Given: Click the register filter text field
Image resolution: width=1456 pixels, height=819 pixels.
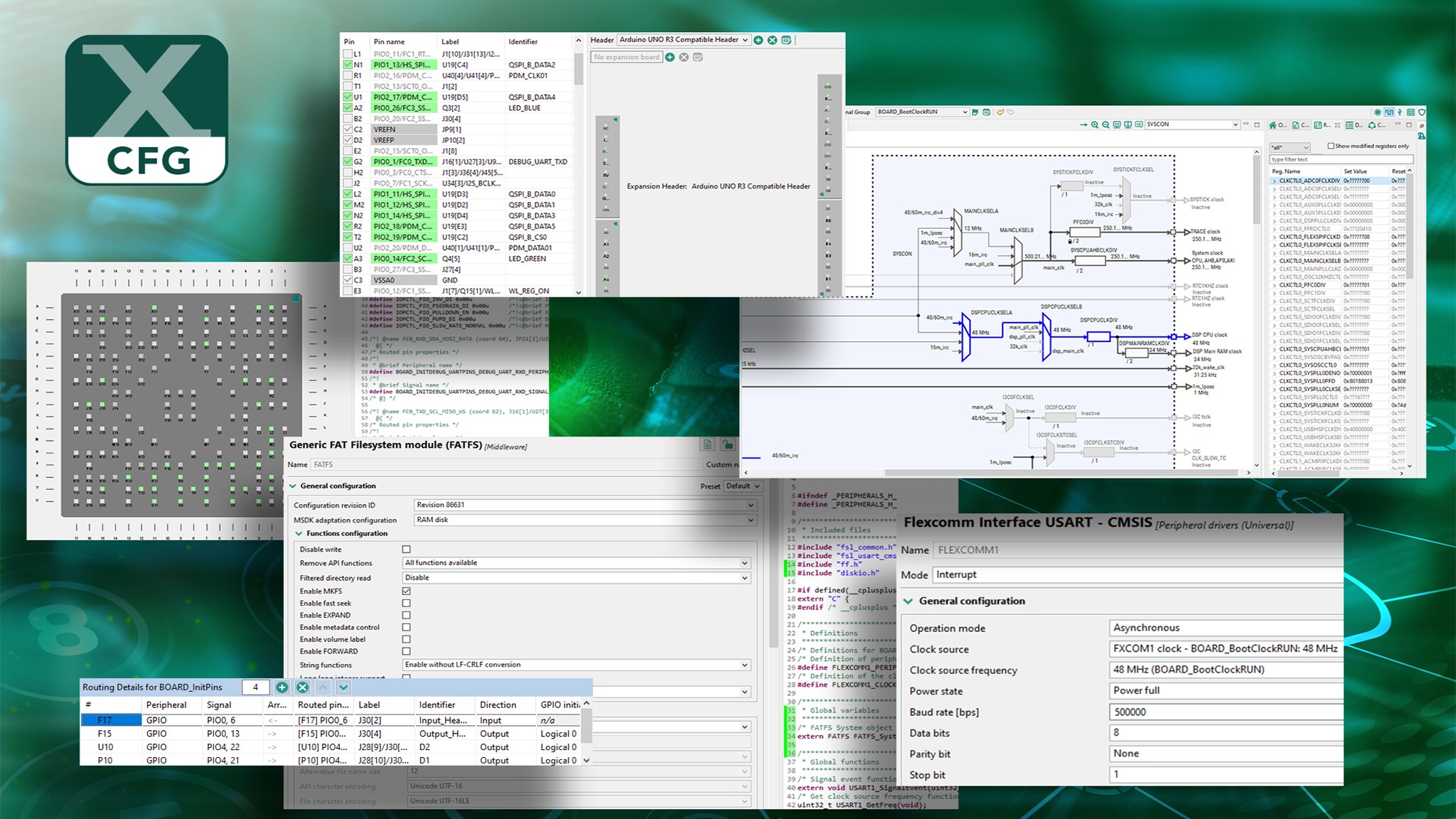Looking at the screenshot, I should pyautogui.click(x=1340, y=159).
